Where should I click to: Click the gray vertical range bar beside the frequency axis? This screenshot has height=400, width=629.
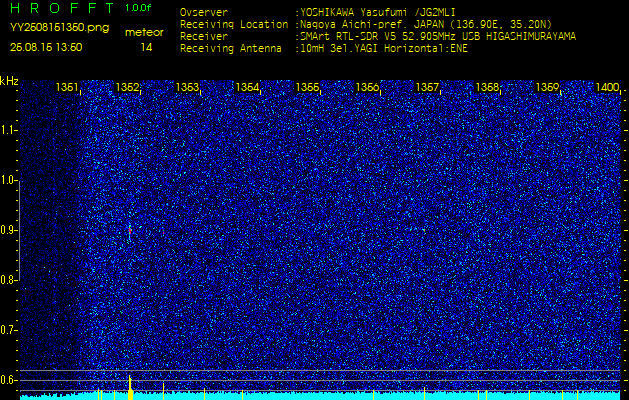[20, 231]
